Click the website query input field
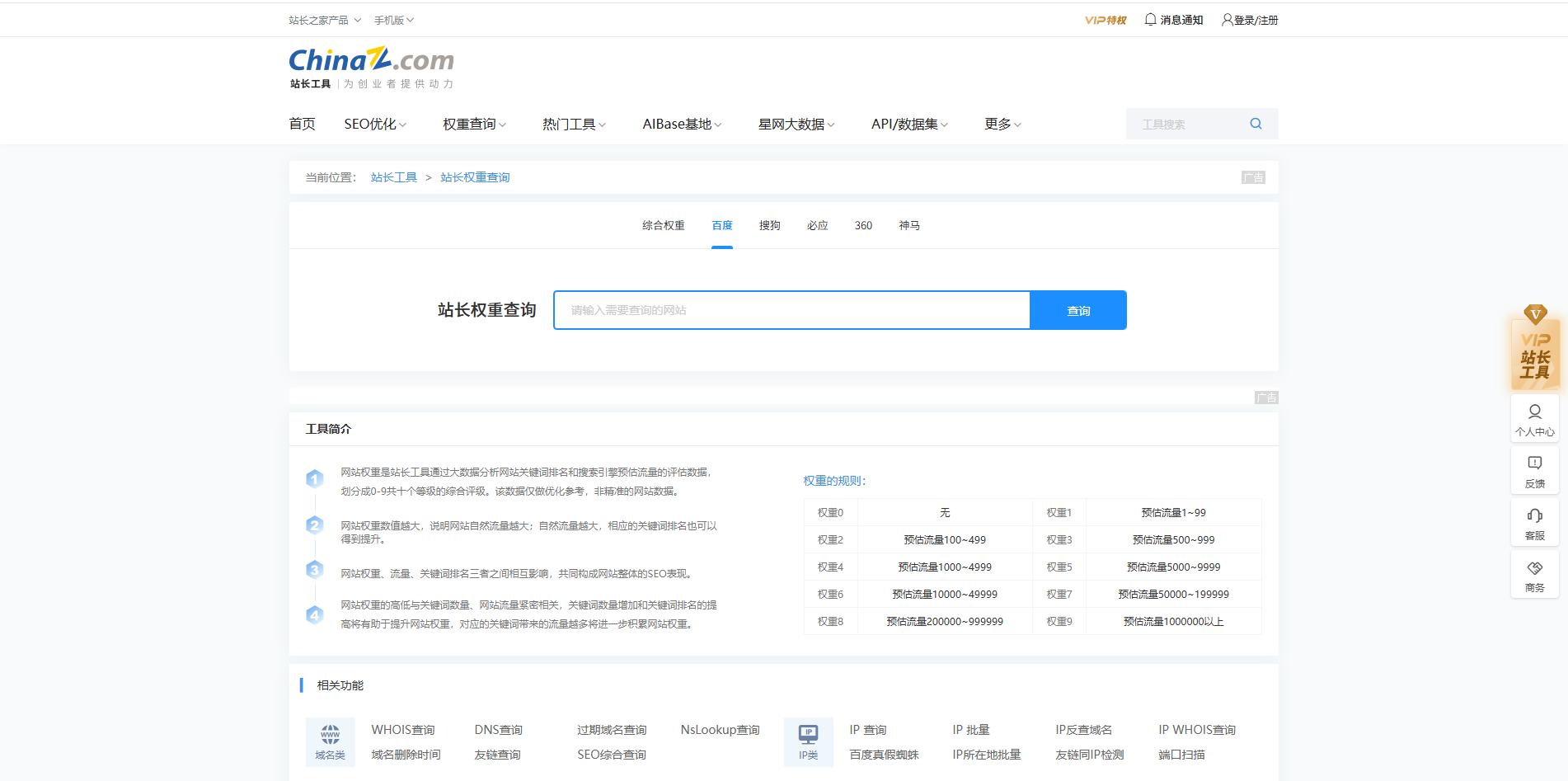This screenshot has height=781, width=1568. tap(791, 310)
